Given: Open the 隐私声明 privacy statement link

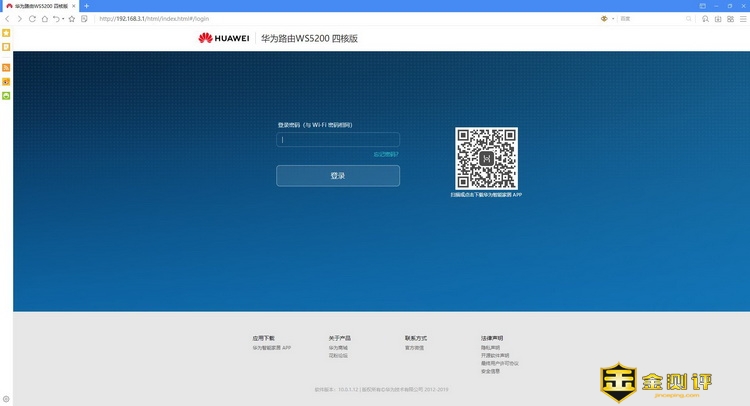Looking at the screenshot, I should [491, 347].
